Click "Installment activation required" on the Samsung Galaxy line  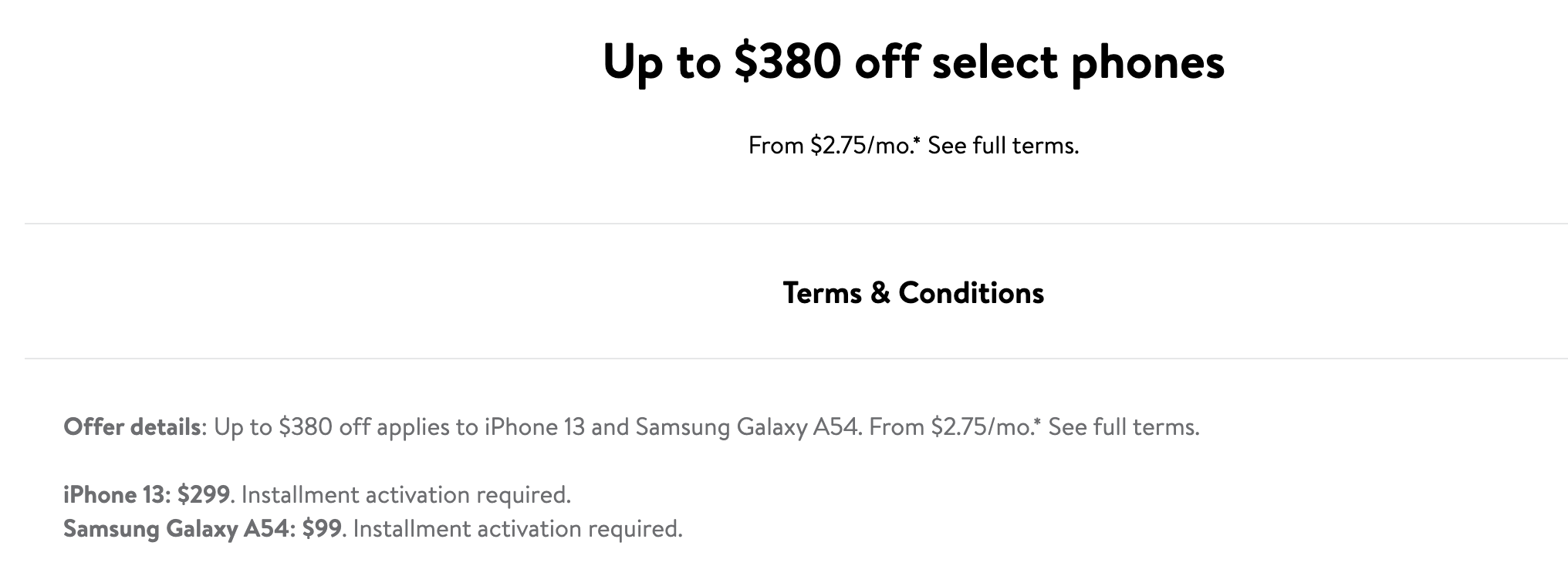517,529
